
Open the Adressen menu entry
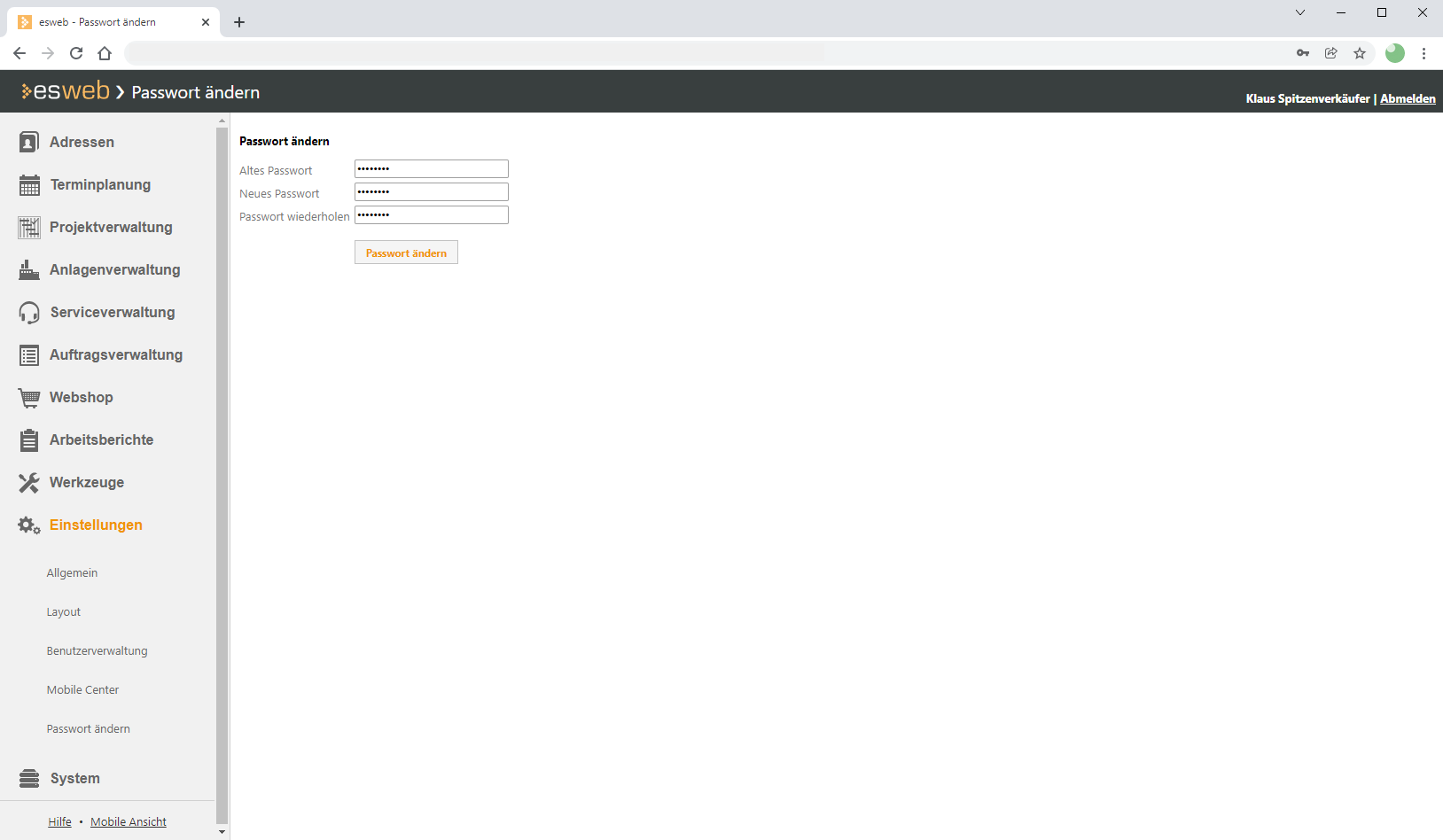click(x=82, y=142)
